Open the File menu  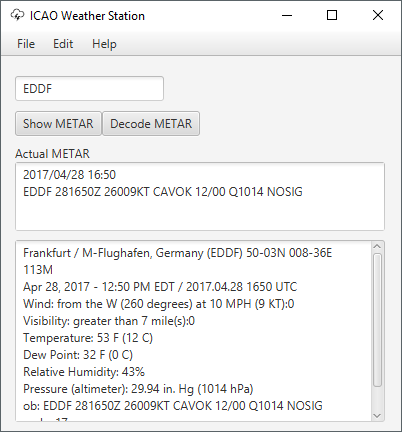click(26, 44)
